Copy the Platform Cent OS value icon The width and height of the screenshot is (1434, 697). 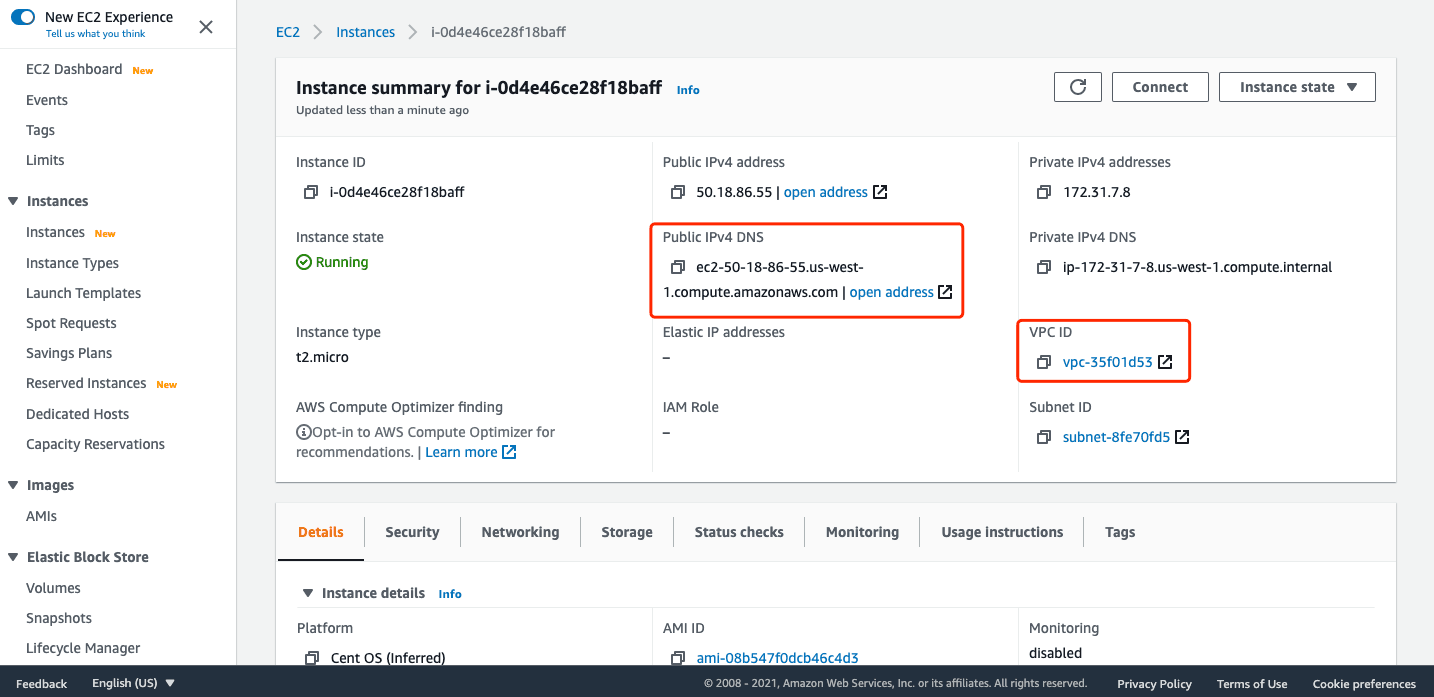tap(311, 658)
